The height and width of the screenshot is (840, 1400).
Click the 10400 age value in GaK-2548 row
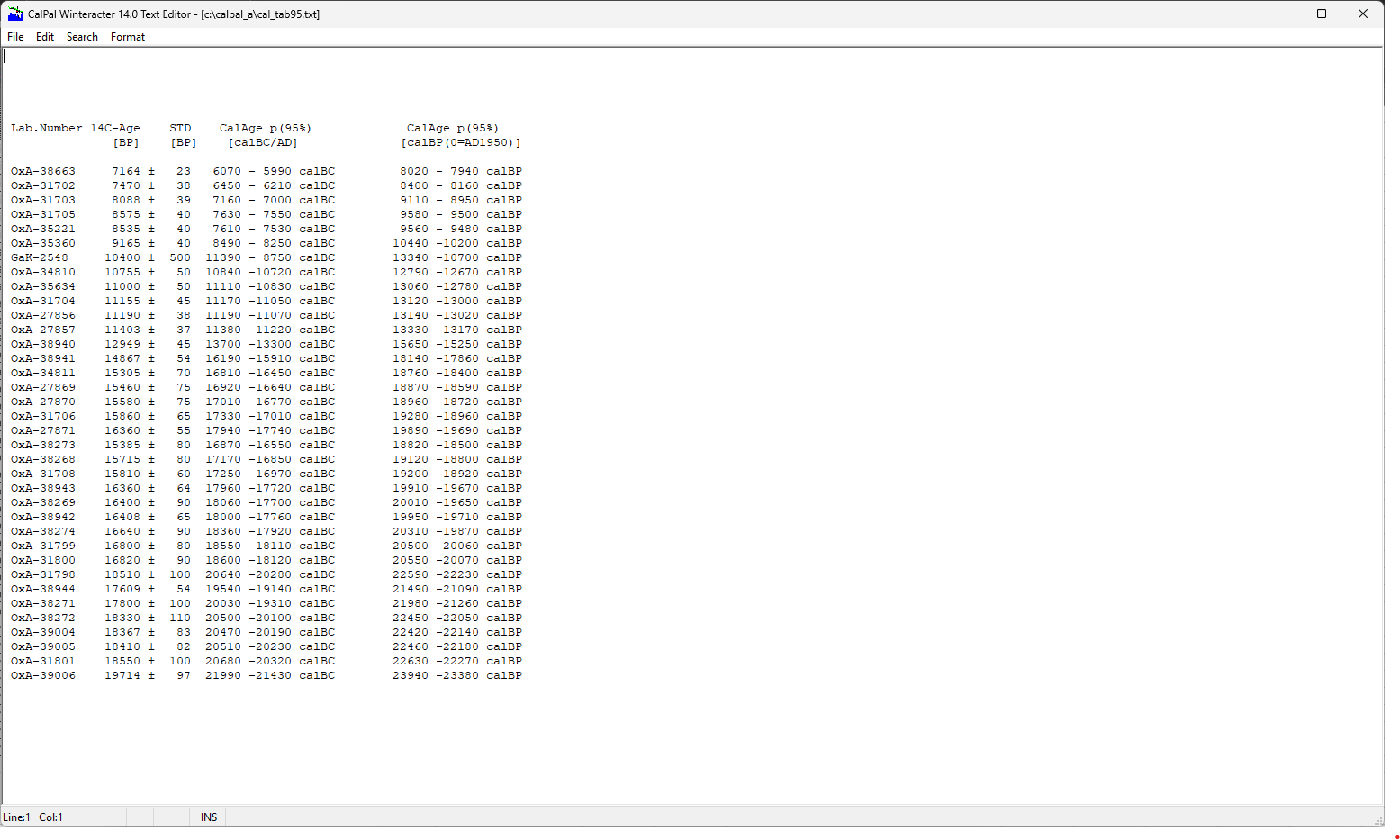click(x=122, y=258)
